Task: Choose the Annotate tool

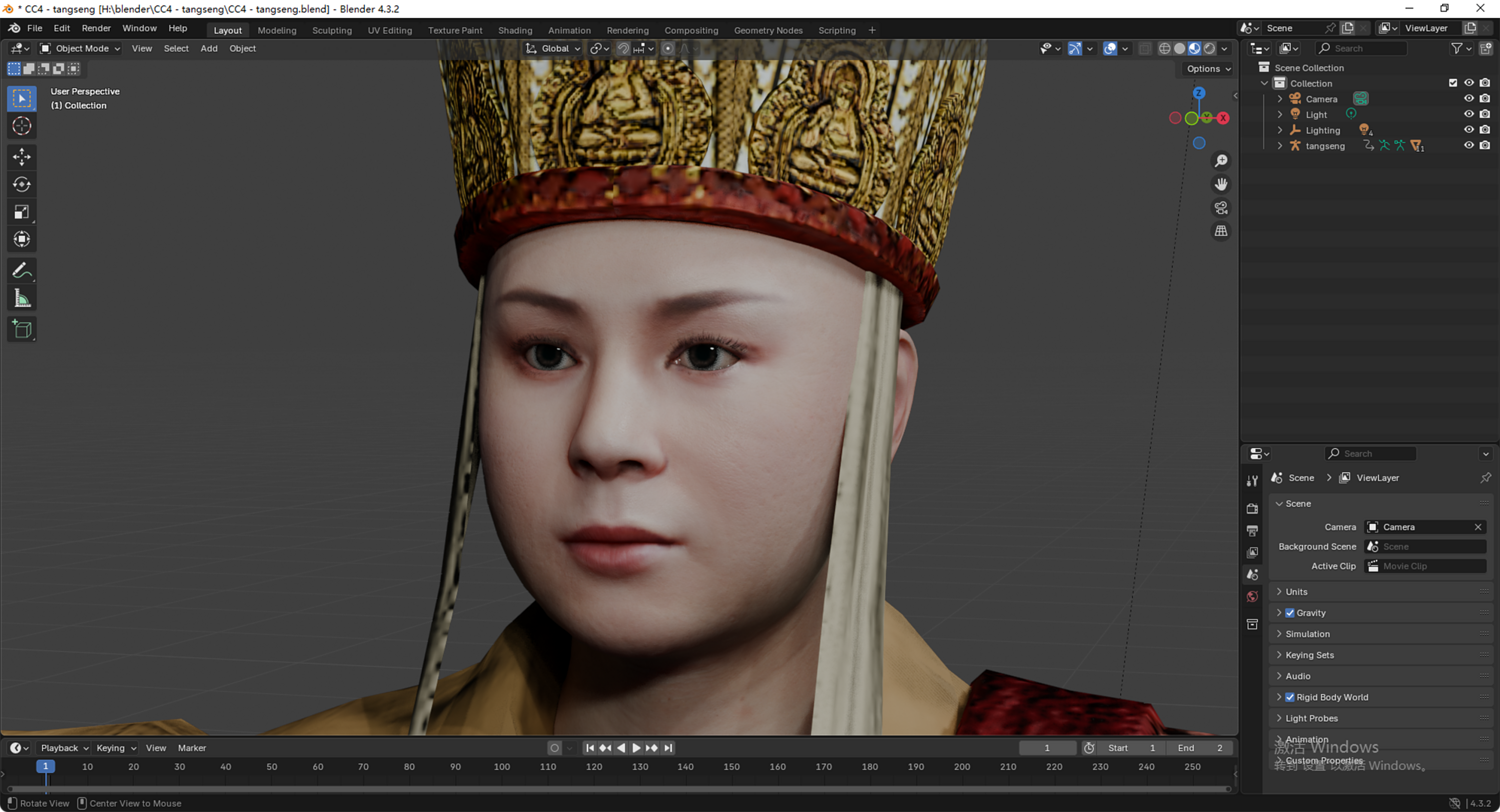Action: [22, 270]
